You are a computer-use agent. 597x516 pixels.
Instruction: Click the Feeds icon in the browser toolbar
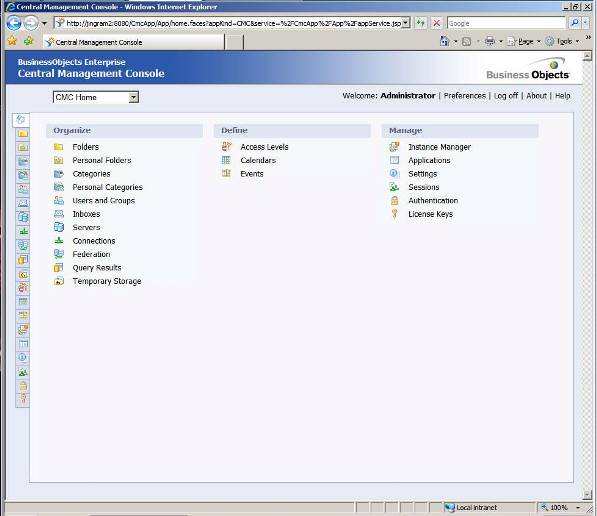(466, 41)
